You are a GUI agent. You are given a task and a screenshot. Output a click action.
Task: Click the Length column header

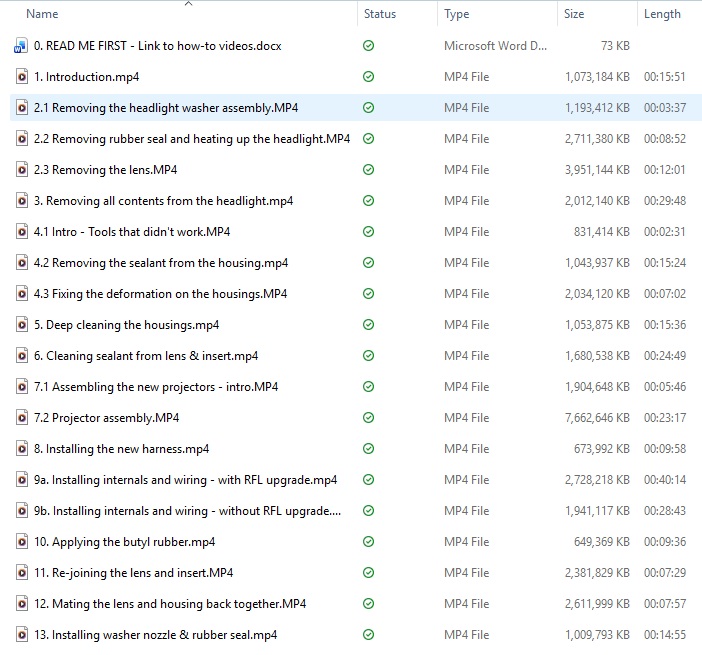(x=662, y=14)
